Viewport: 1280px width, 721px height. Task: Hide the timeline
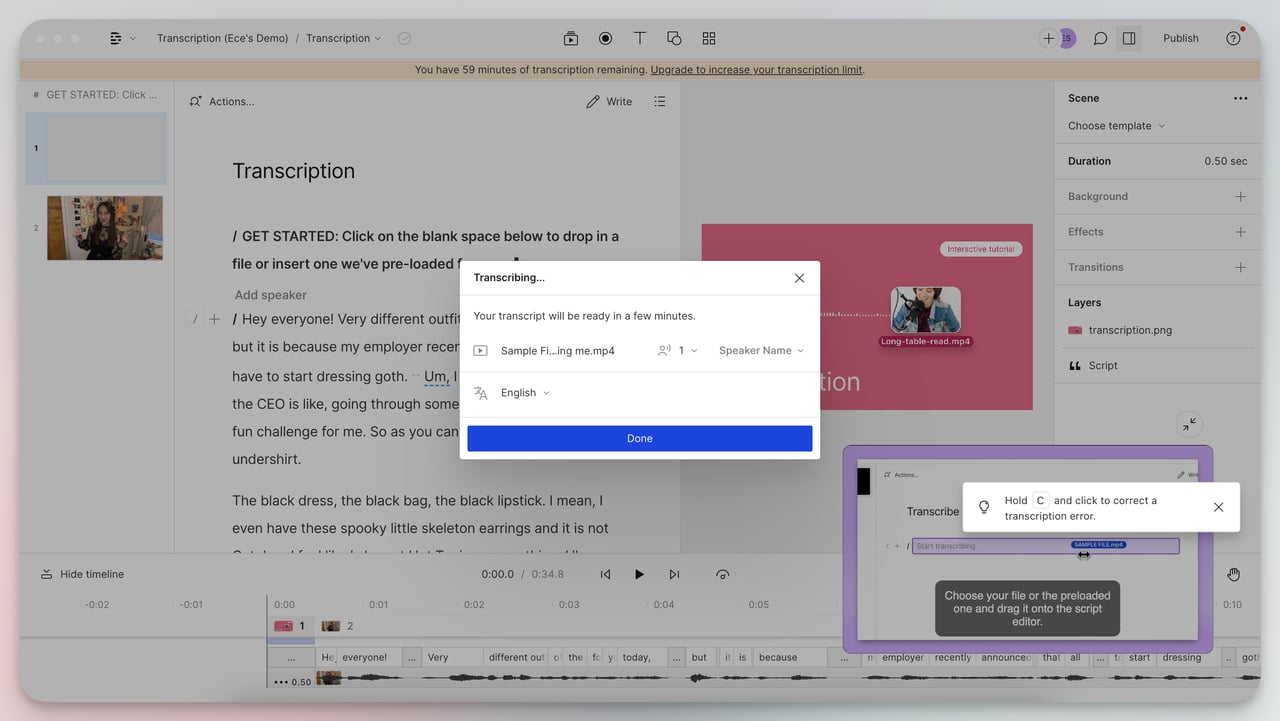coord(82,574)
